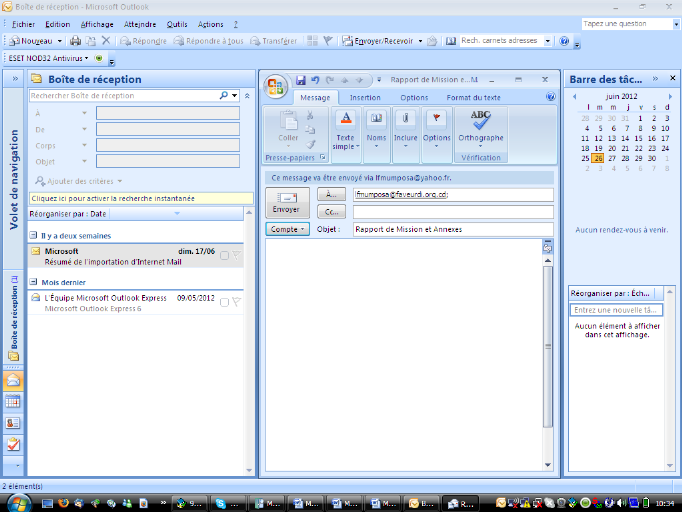Toggle the flag on the Microsoft email

click(237, 255)
